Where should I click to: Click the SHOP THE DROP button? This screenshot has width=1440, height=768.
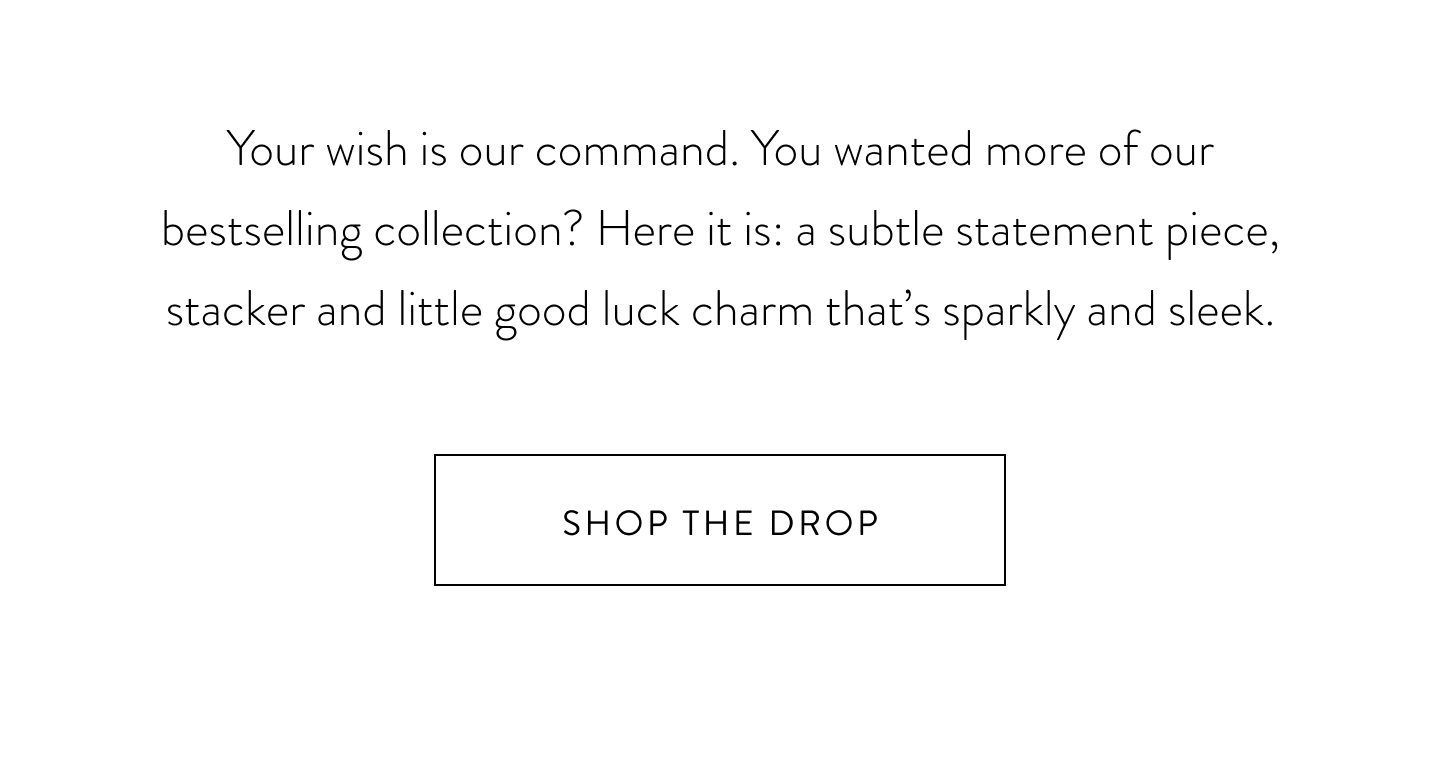pyautogui.click(x=720, y=520)
